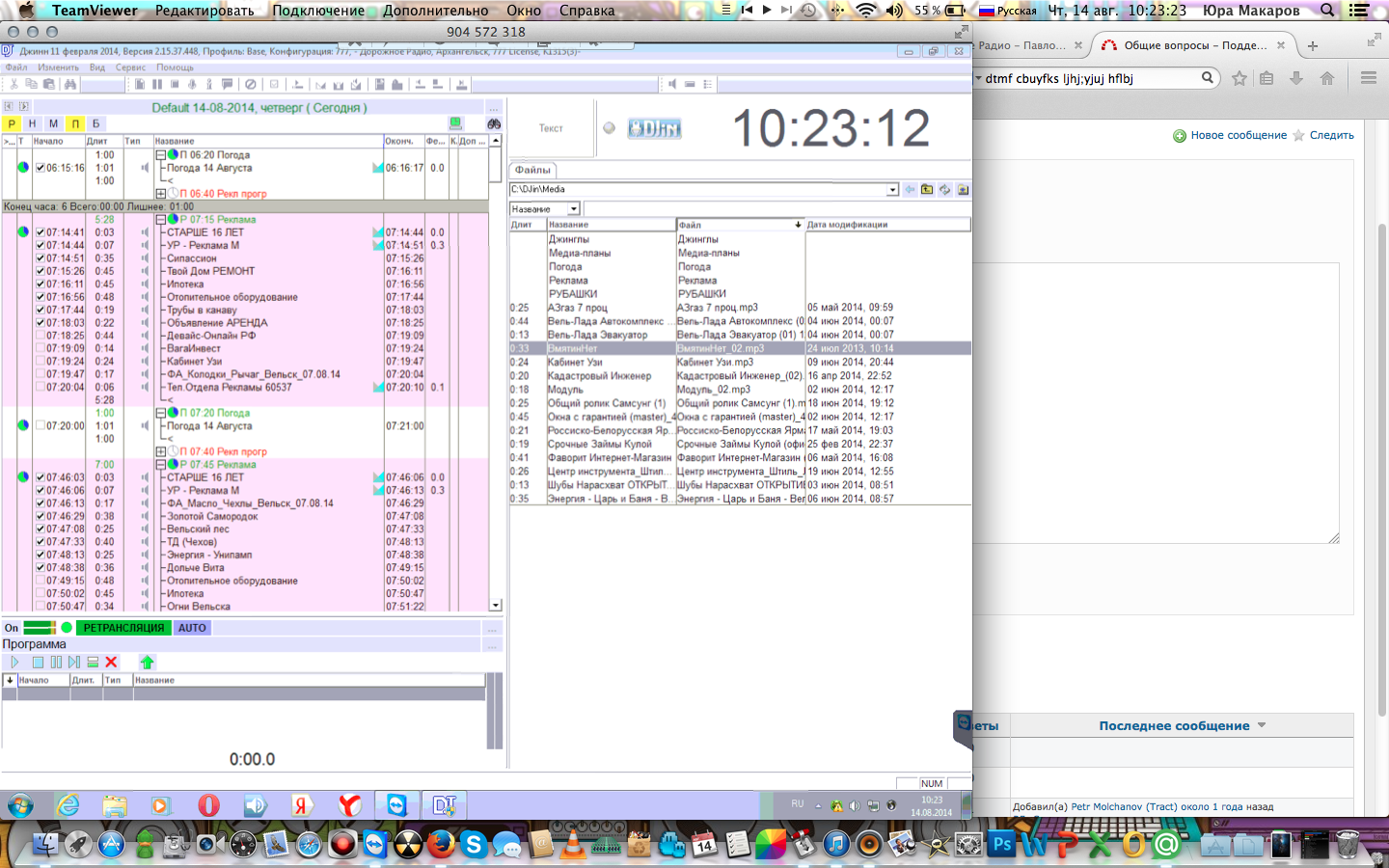Click the red X delete icon

point(111,663)
